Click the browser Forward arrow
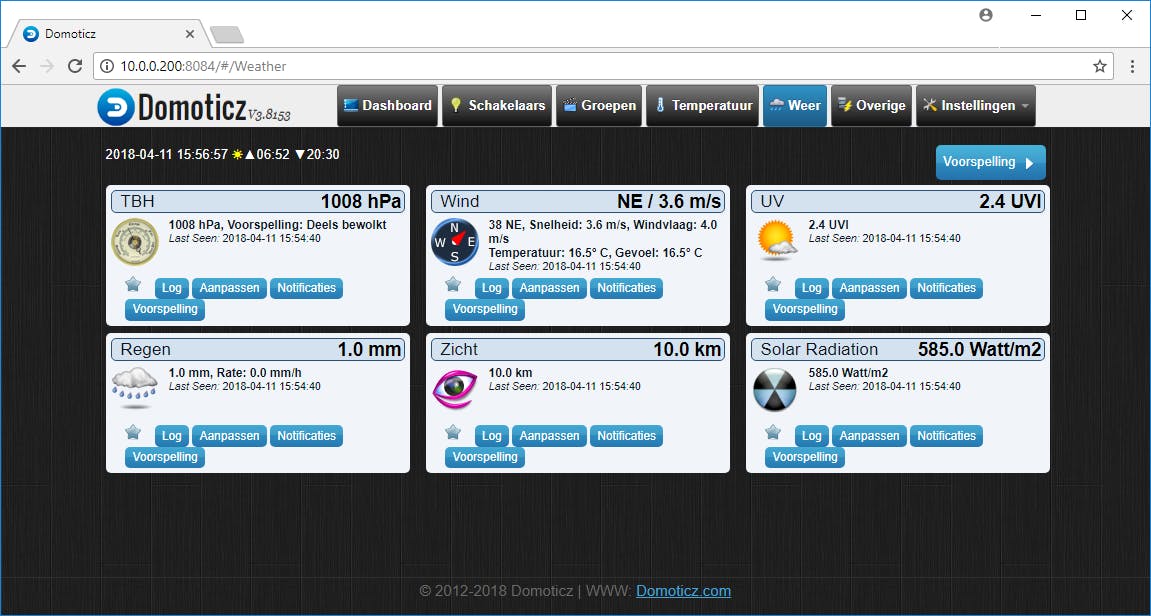Screen dimensions: 1151x616 click(47, 66)
